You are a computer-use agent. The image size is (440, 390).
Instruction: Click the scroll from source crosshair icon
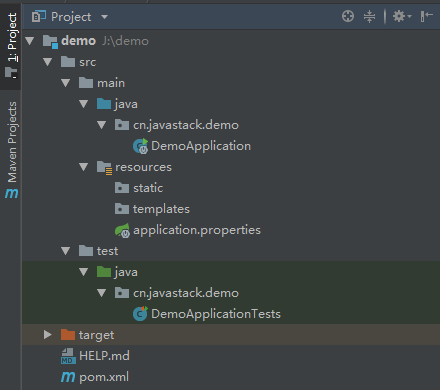coord(348,16)
